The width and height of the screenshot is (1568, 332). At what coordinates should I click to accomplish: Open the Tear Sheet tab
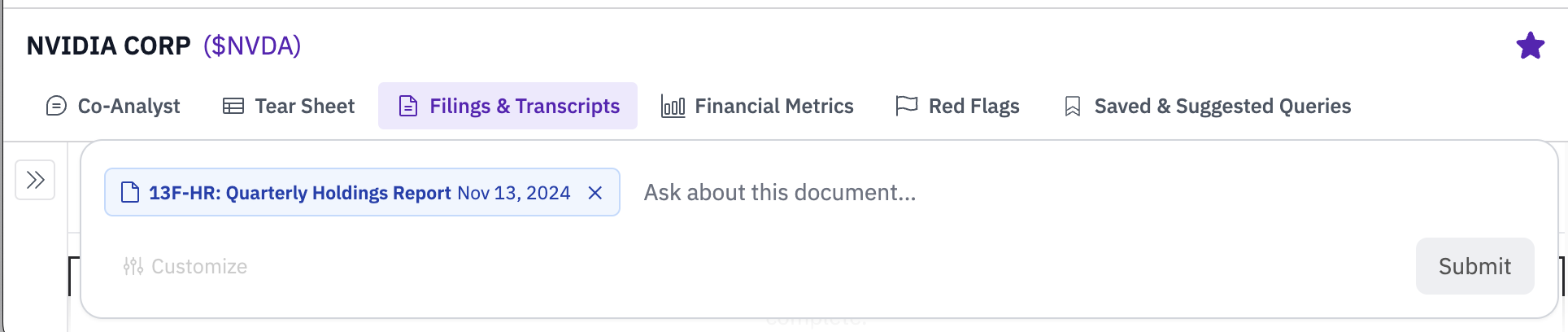pyautogui.click(x=305, y=106)
